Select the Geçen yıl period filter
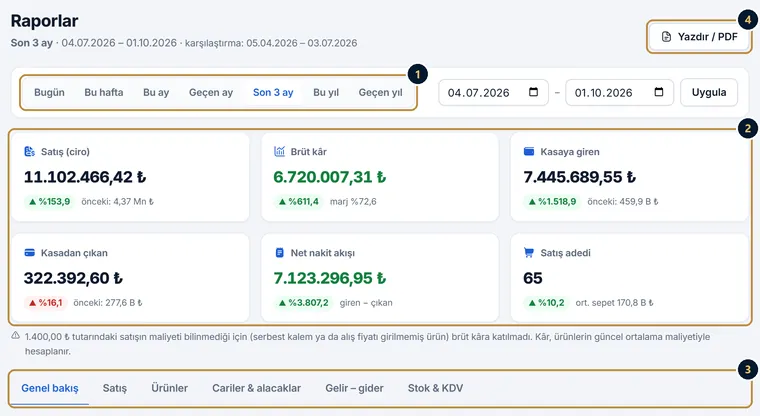Viewport: 760px width, 416px height. click(380, 93)
